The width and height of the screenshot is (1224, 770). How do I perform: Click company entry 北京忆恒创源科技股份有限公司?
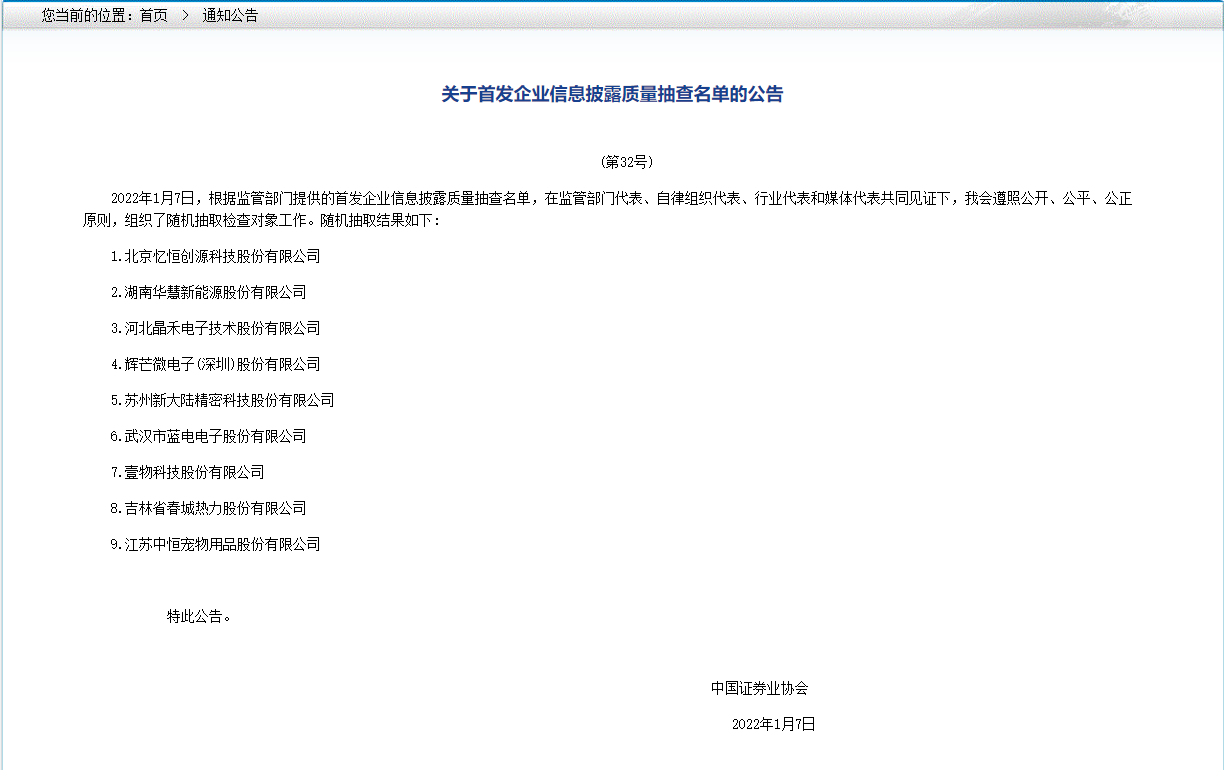coord(232,256)
